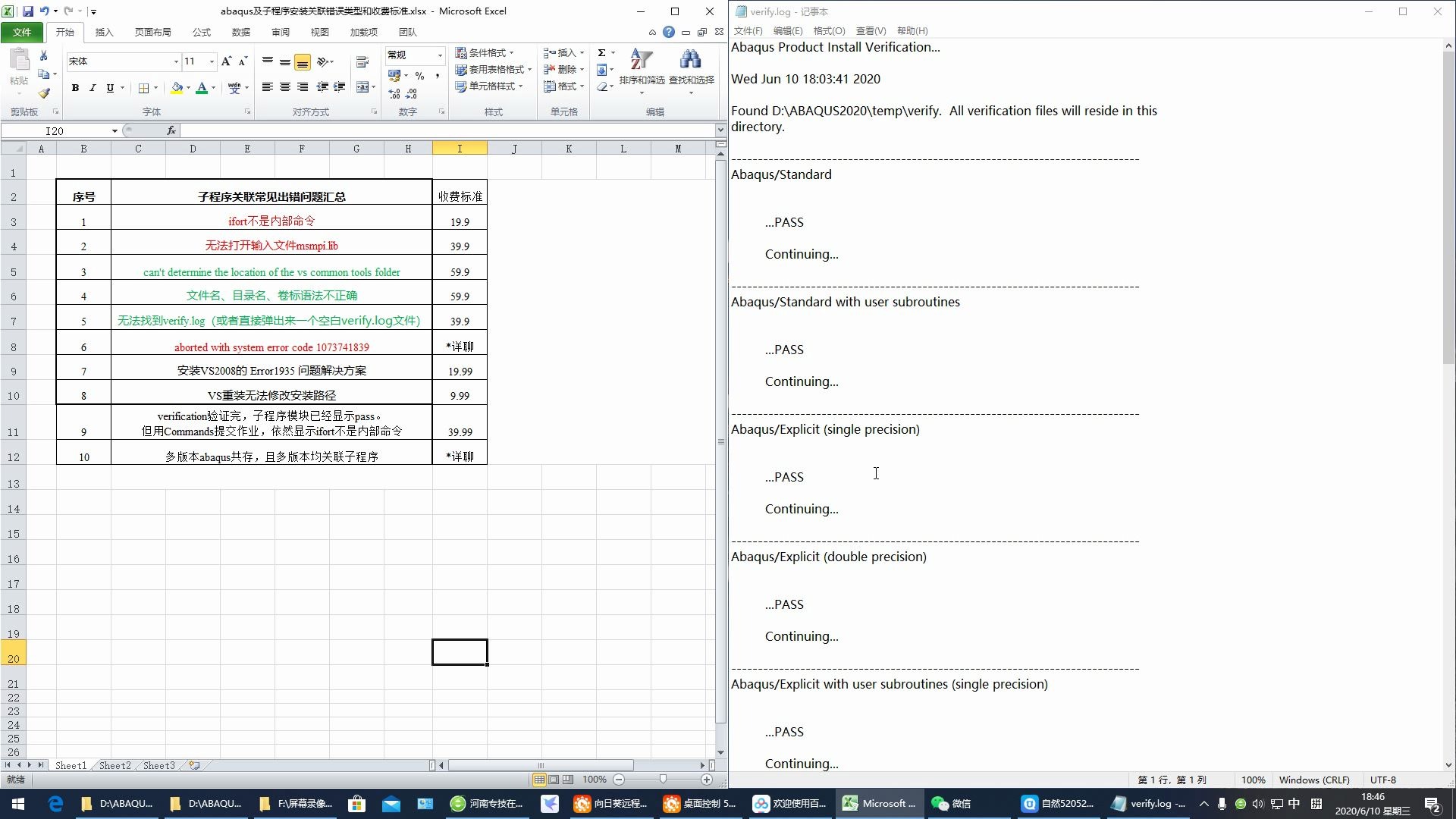Click the Excel Help question mark icon
Screen dimensions: 1456x819
click(668, 32)
